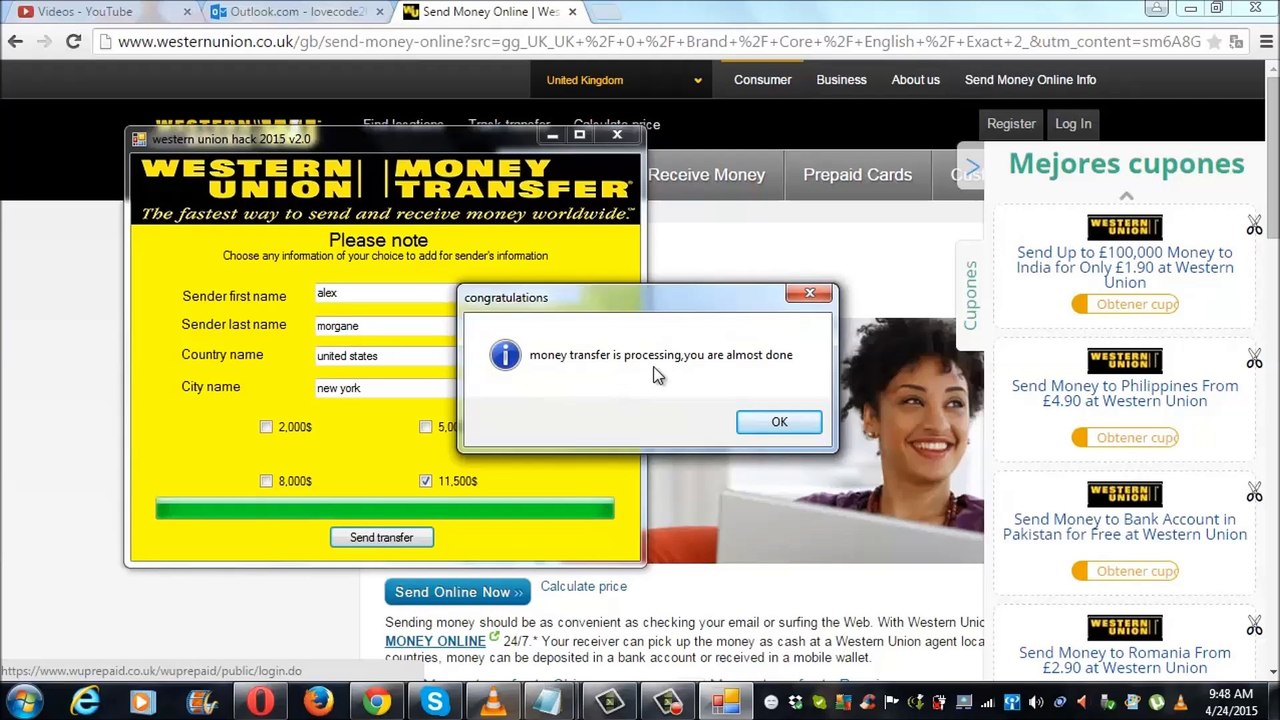The width and height of the screenshot is (1280, 720).
Task: Open Send Money Online Info link
Action: [x=1030, y=80]
